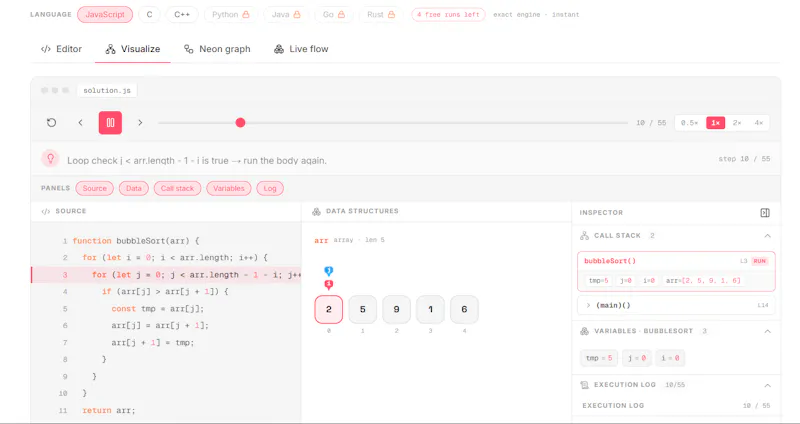Step back to the previous step
The width and height of the screenshot is (800, 424).
pyautogui.click(x=81, y=122)
